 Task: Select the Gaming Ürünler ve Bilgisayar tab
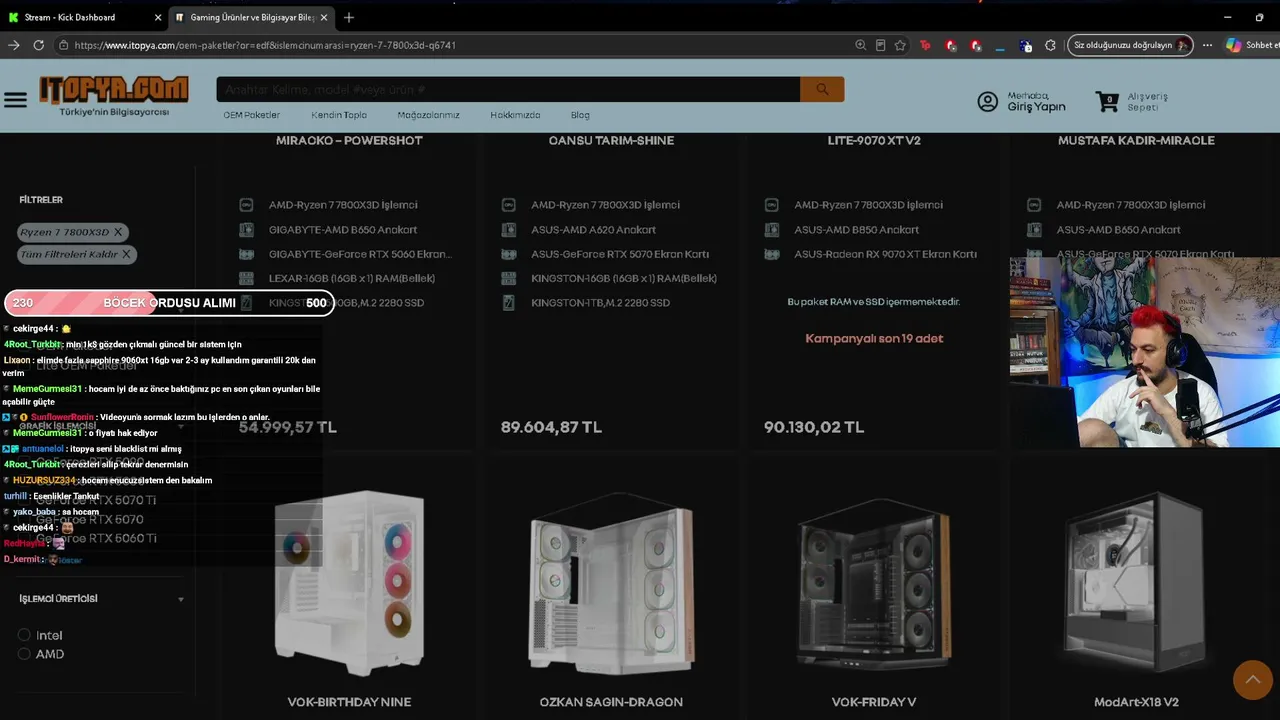[251, 17]
